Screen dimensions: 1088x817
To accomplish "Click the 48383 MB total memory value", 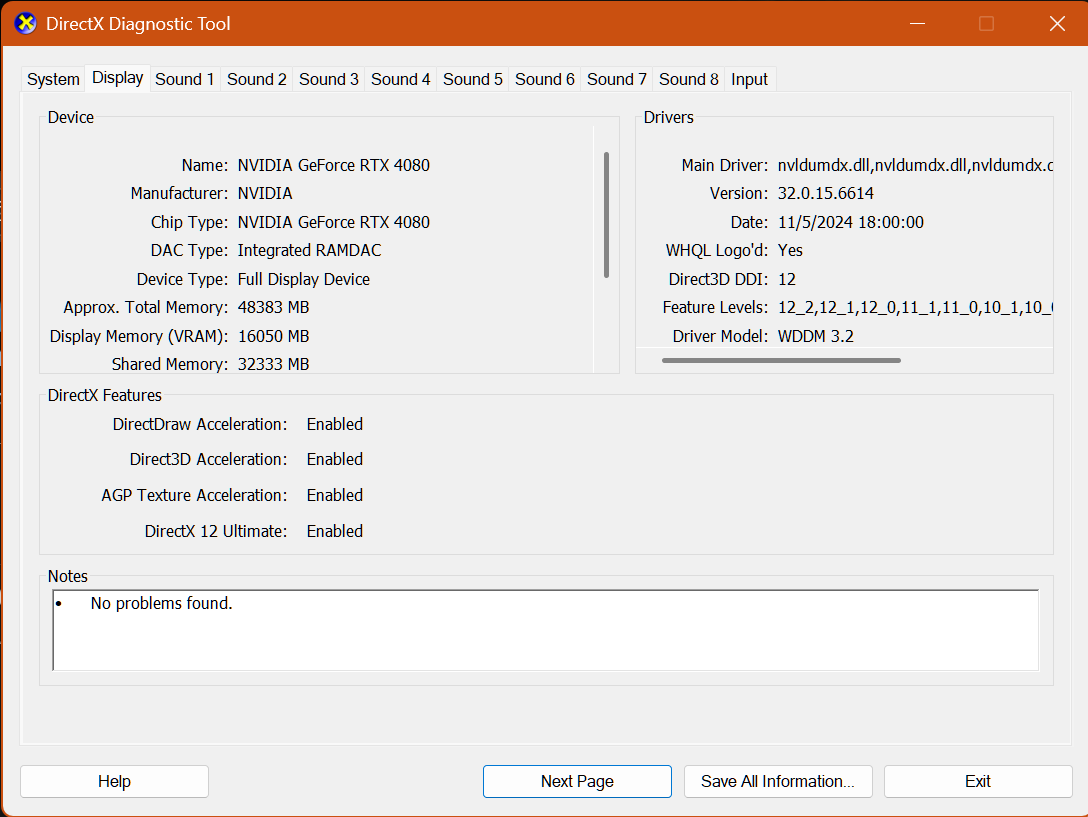I will coord(273,308).
